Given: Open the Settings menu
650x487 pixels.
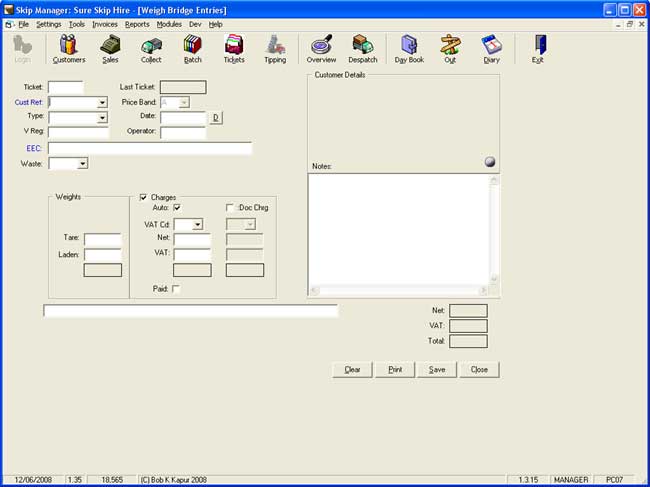Looking at the screenshot, I should click(49, 24).
